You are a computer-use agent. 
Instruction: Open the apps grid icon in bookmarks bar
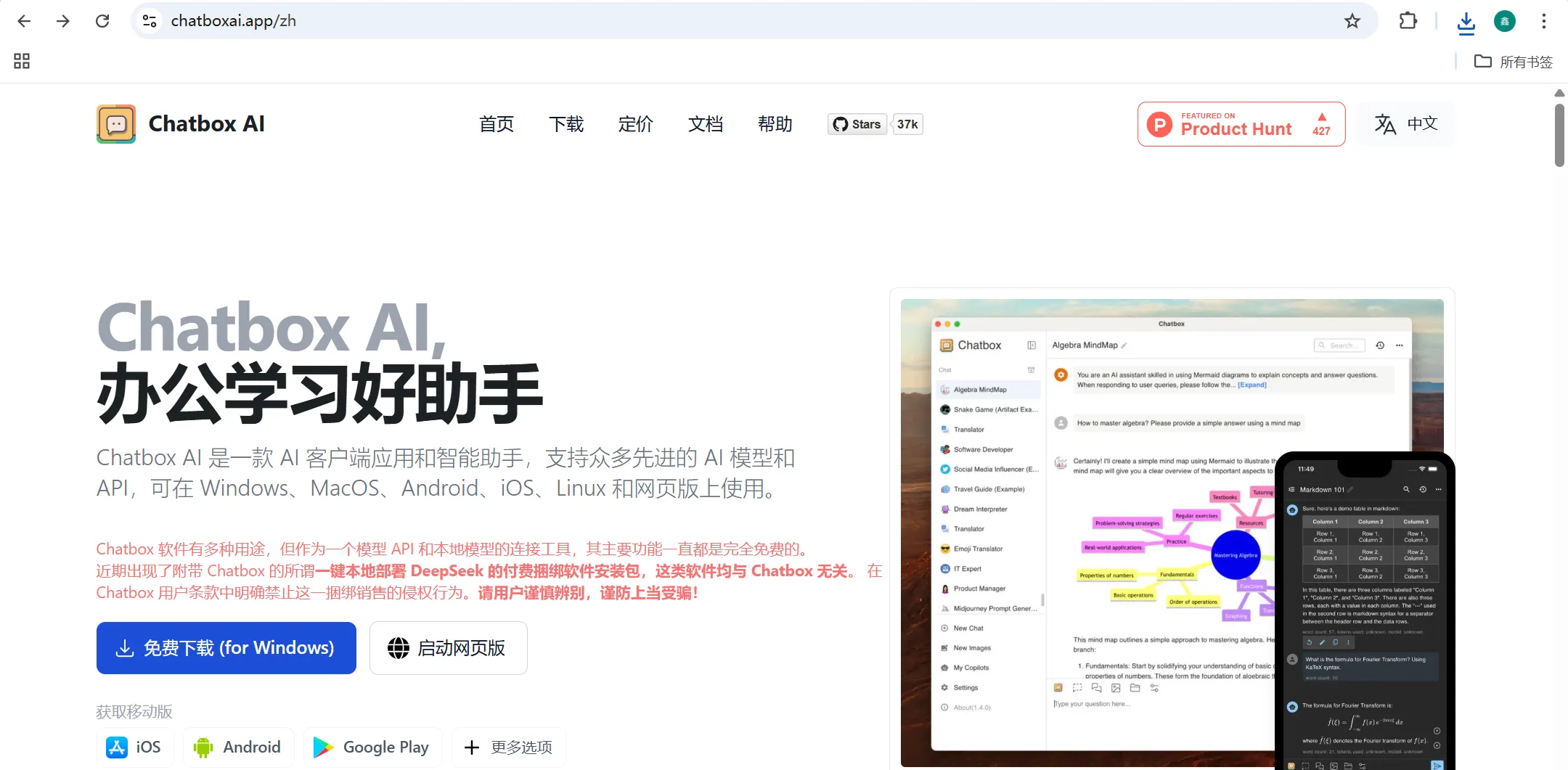[x=22, y=61]
